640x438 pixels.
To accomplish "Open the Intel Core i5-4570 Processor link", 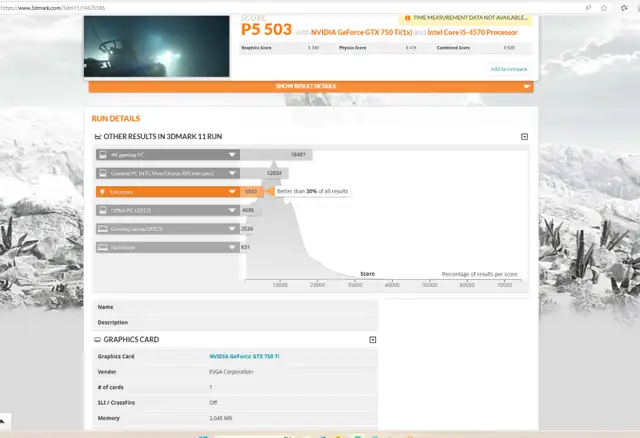I will coord(472,32).
